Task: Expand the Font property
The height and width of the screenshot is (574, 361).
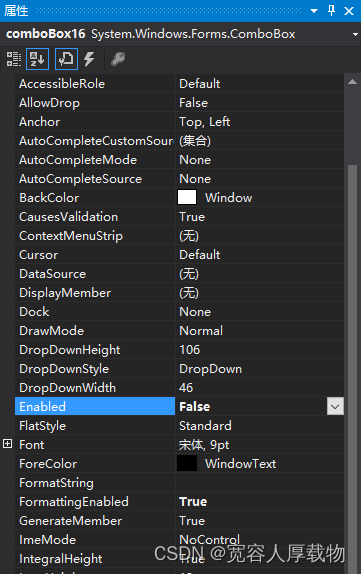Action: point(7,444)
